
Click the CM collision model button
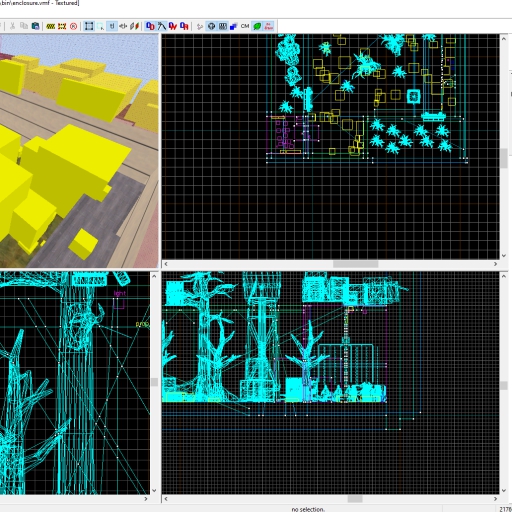point(245,26)
